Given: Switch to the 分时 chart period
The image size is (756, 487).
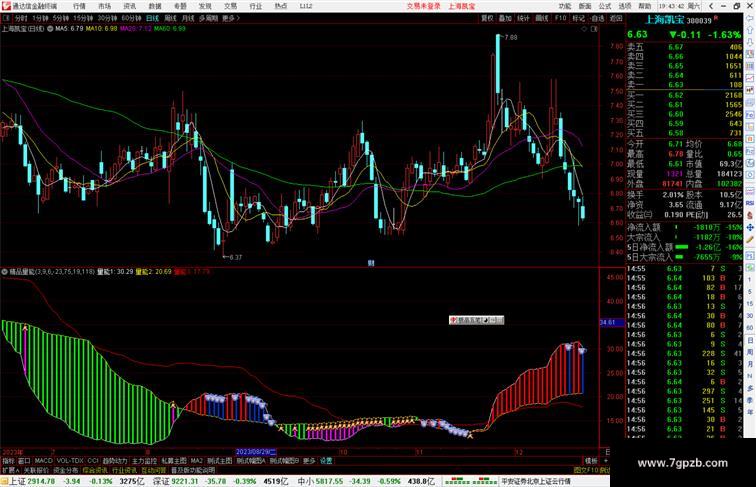Looking at the screenshot, I should click(x=21, y=18).
